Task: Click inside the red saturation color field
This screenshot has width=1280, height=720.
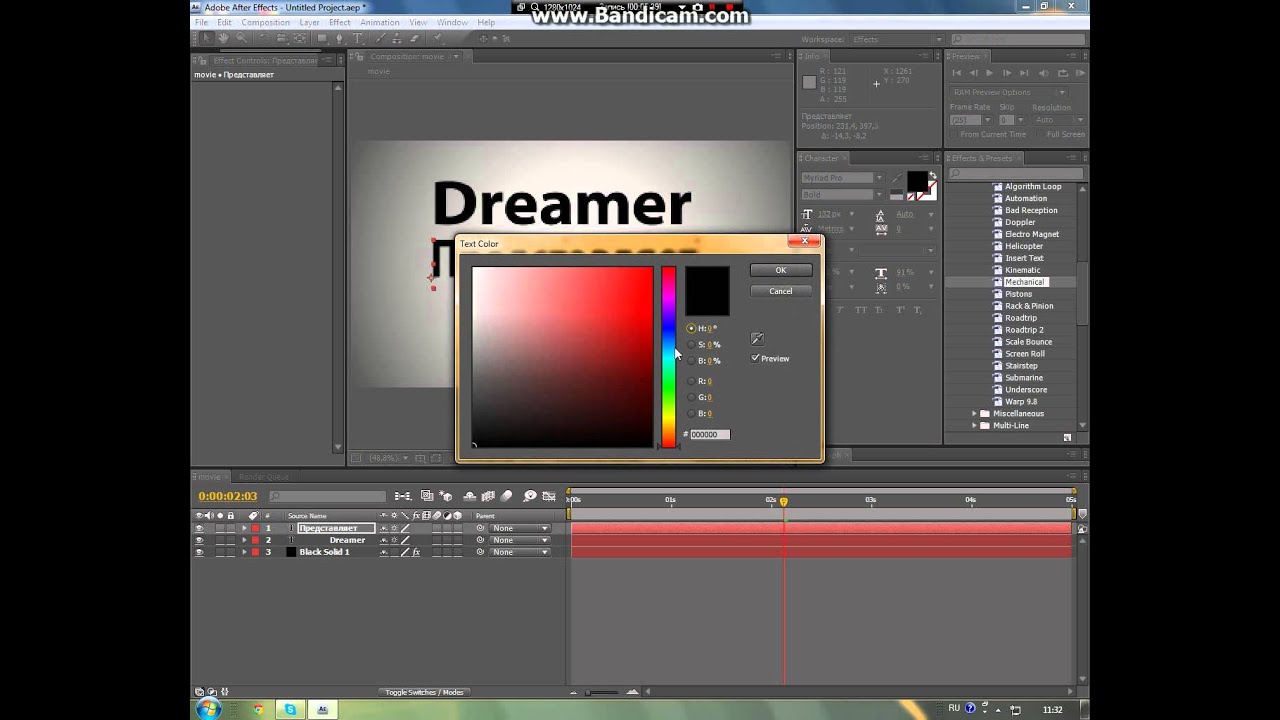Action: coord(562,357)
